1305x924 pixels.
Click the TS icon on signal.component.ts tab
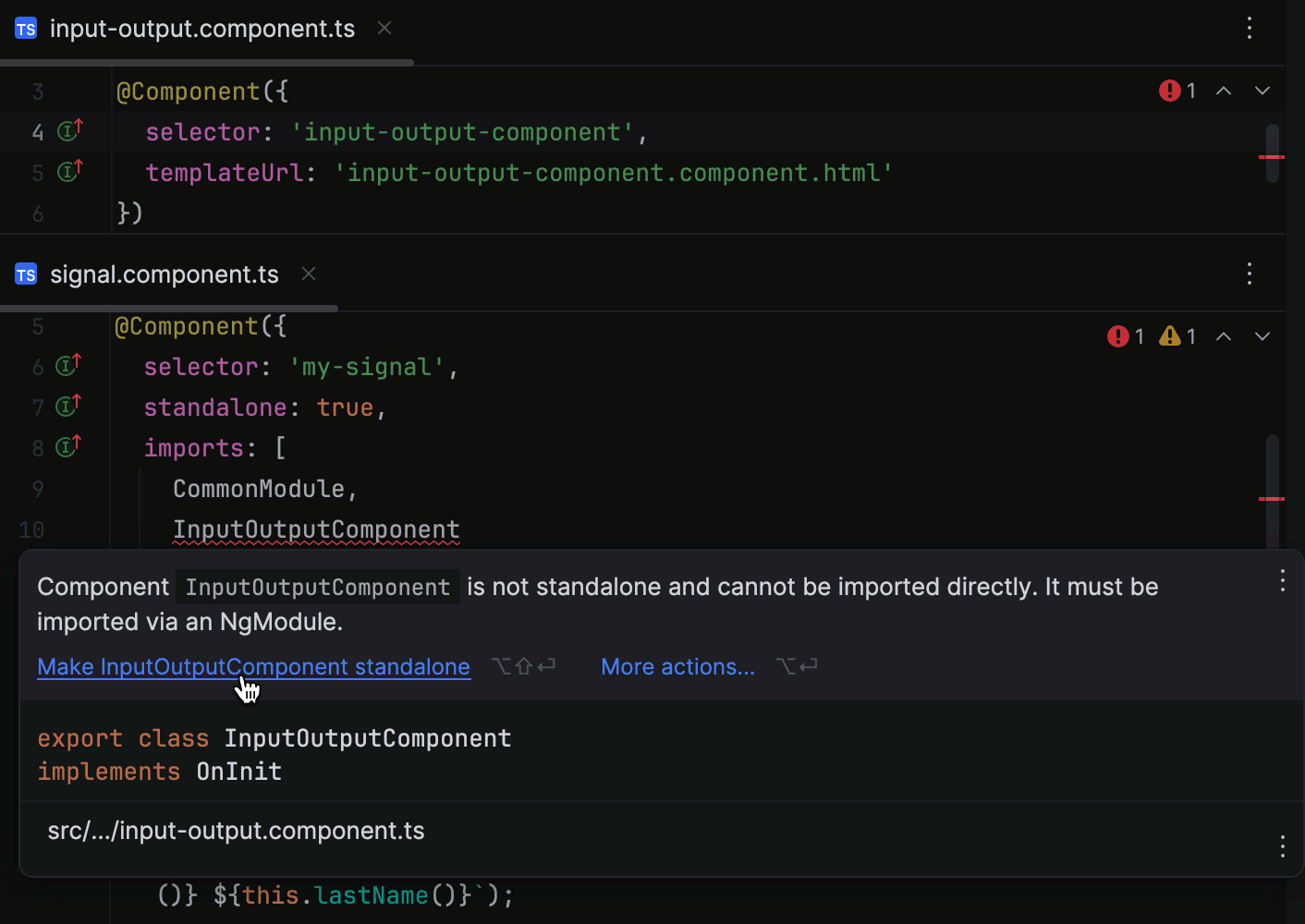tap(25, 274)
